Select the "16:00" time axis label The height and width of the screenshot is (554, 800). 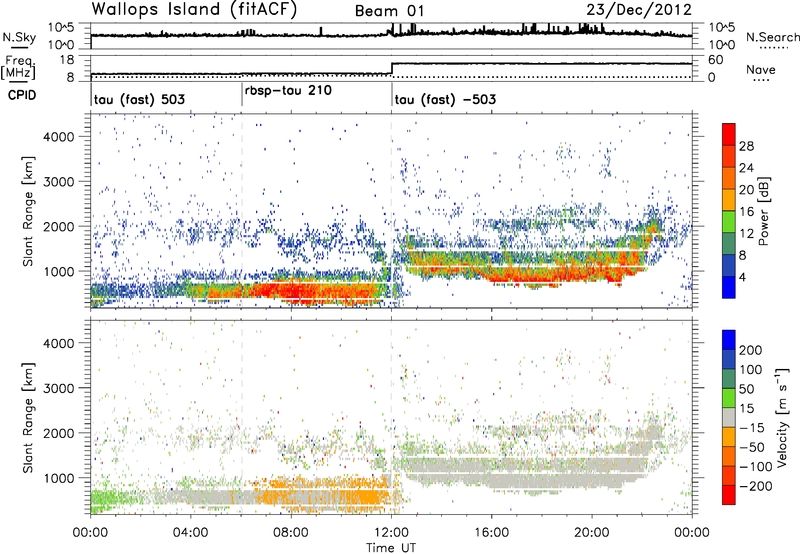click(x=491, y=533)
